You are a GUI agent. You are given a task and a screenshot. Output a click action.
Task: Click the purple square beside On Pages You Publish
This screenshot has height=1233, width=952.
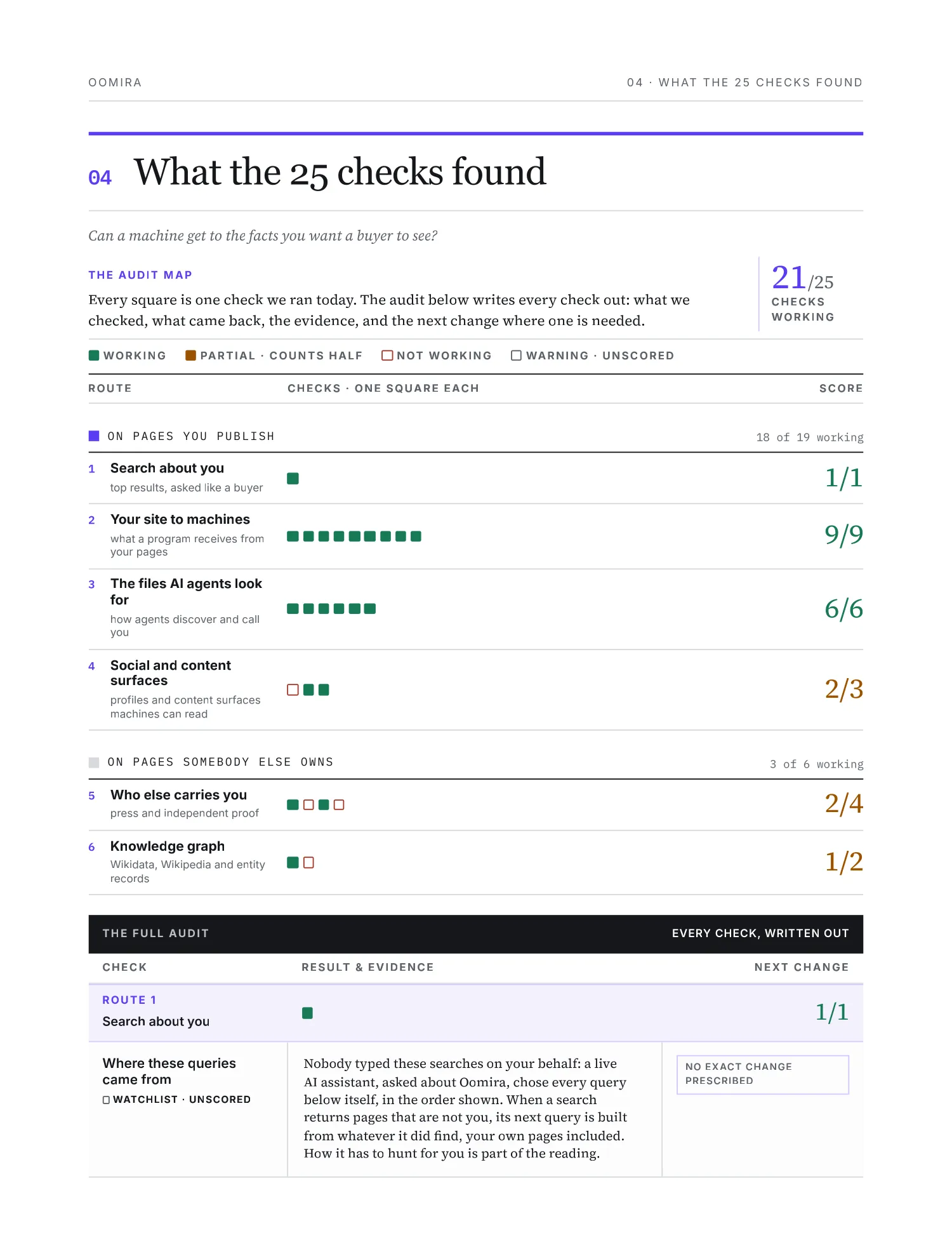pyautogui.click(x=94, y=436)
